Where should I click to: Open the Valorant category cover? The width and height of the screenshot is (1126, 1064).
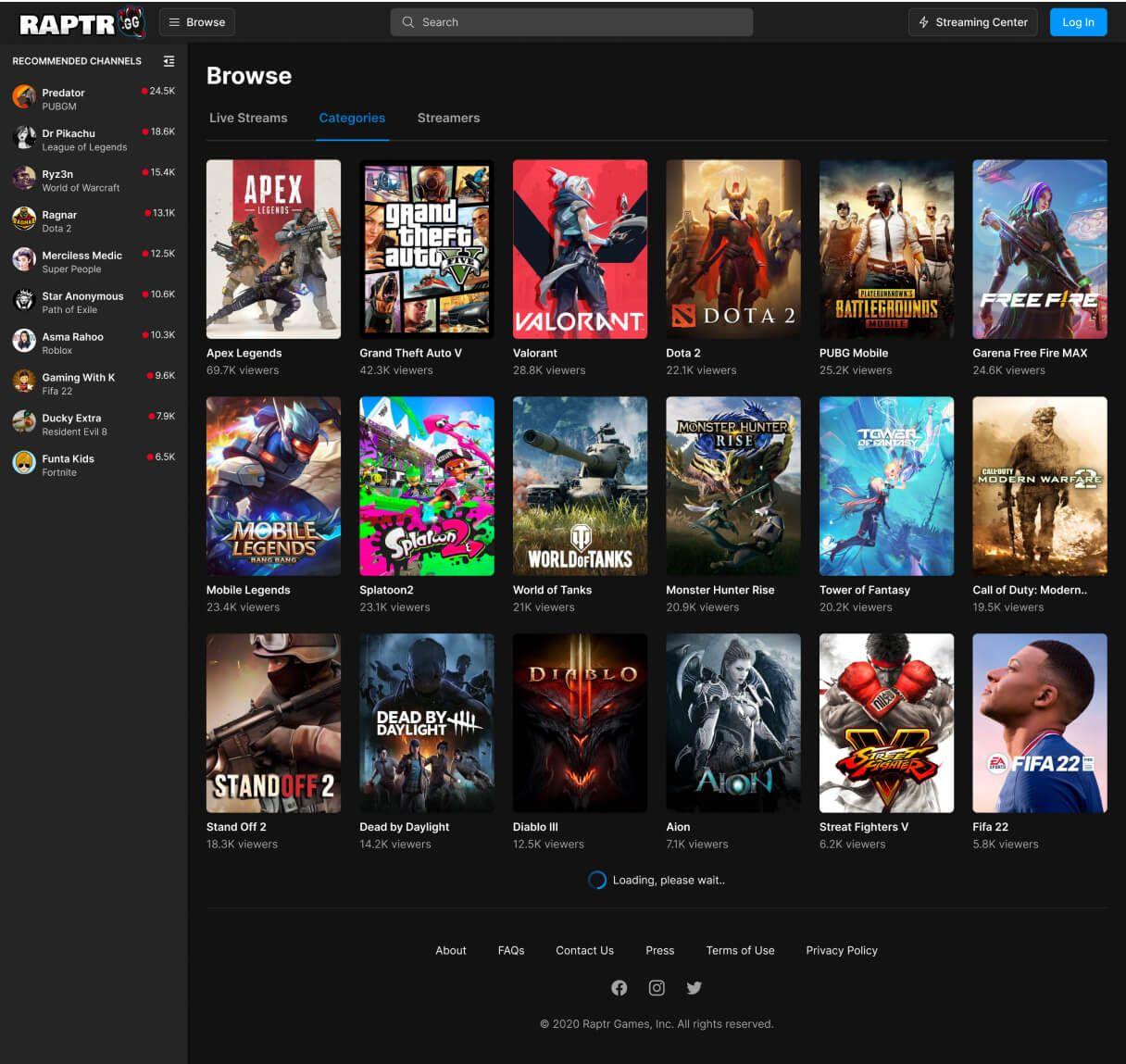[580, 249]
